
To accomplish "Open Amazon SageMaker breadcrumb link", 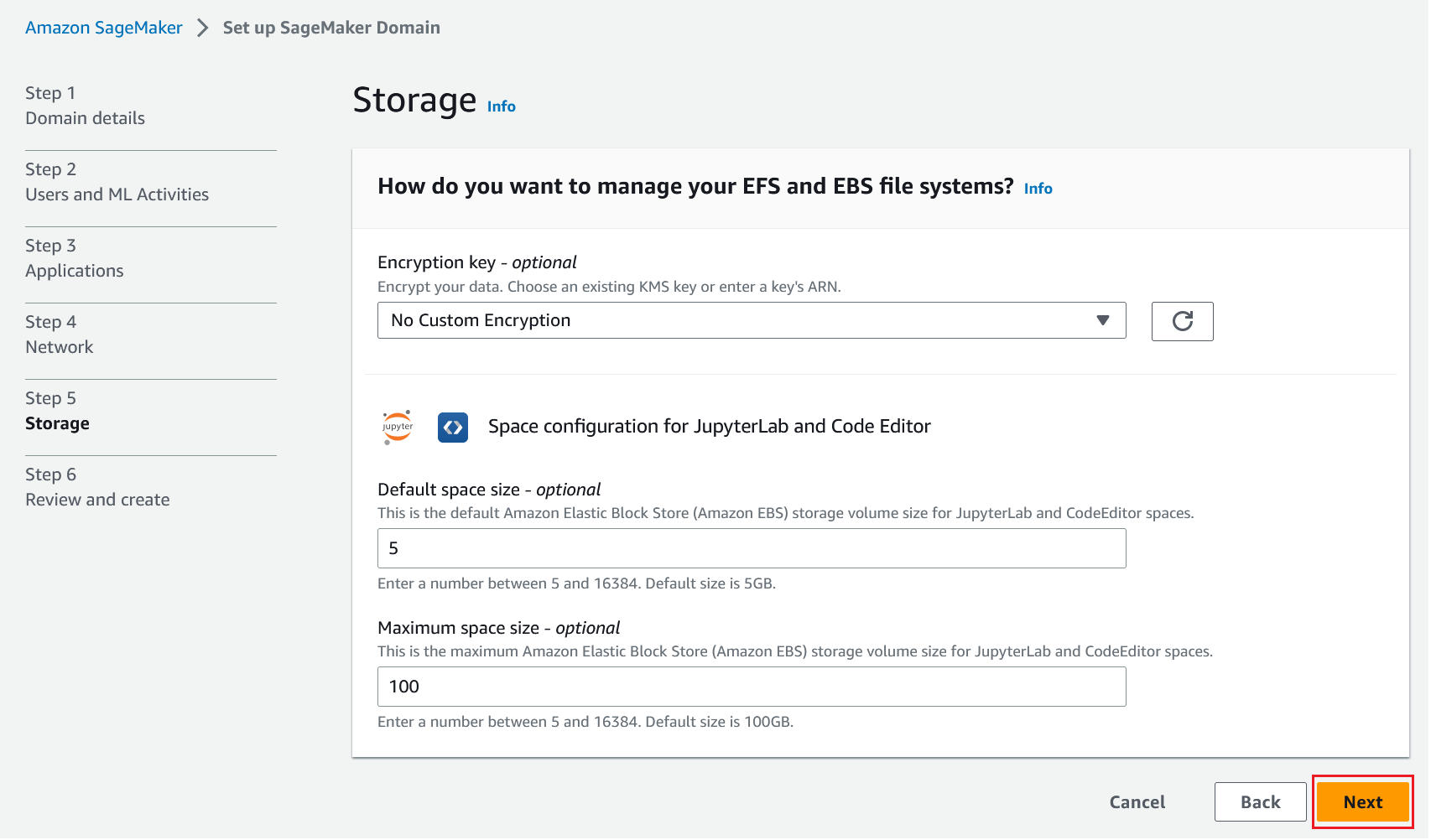I will 103,28.
